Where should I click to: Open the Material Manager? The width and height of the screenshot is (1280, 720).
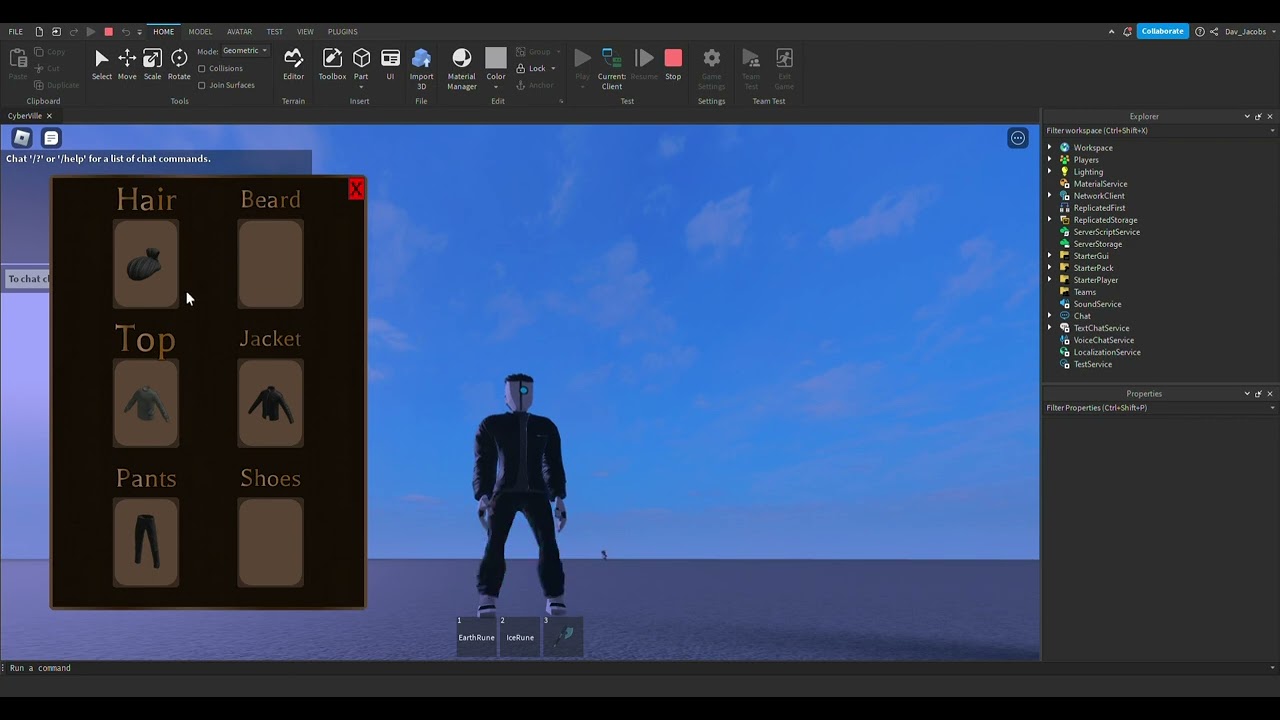461,68
